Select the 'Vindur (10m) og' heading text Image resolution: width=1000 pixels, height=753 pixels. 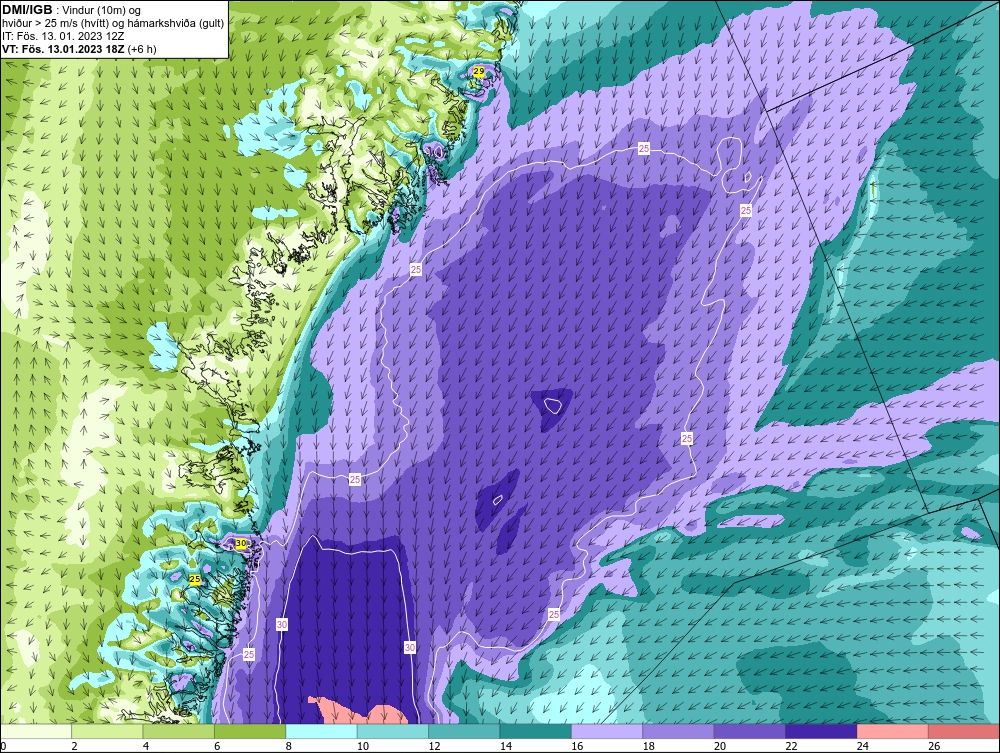tap(103, 10)
